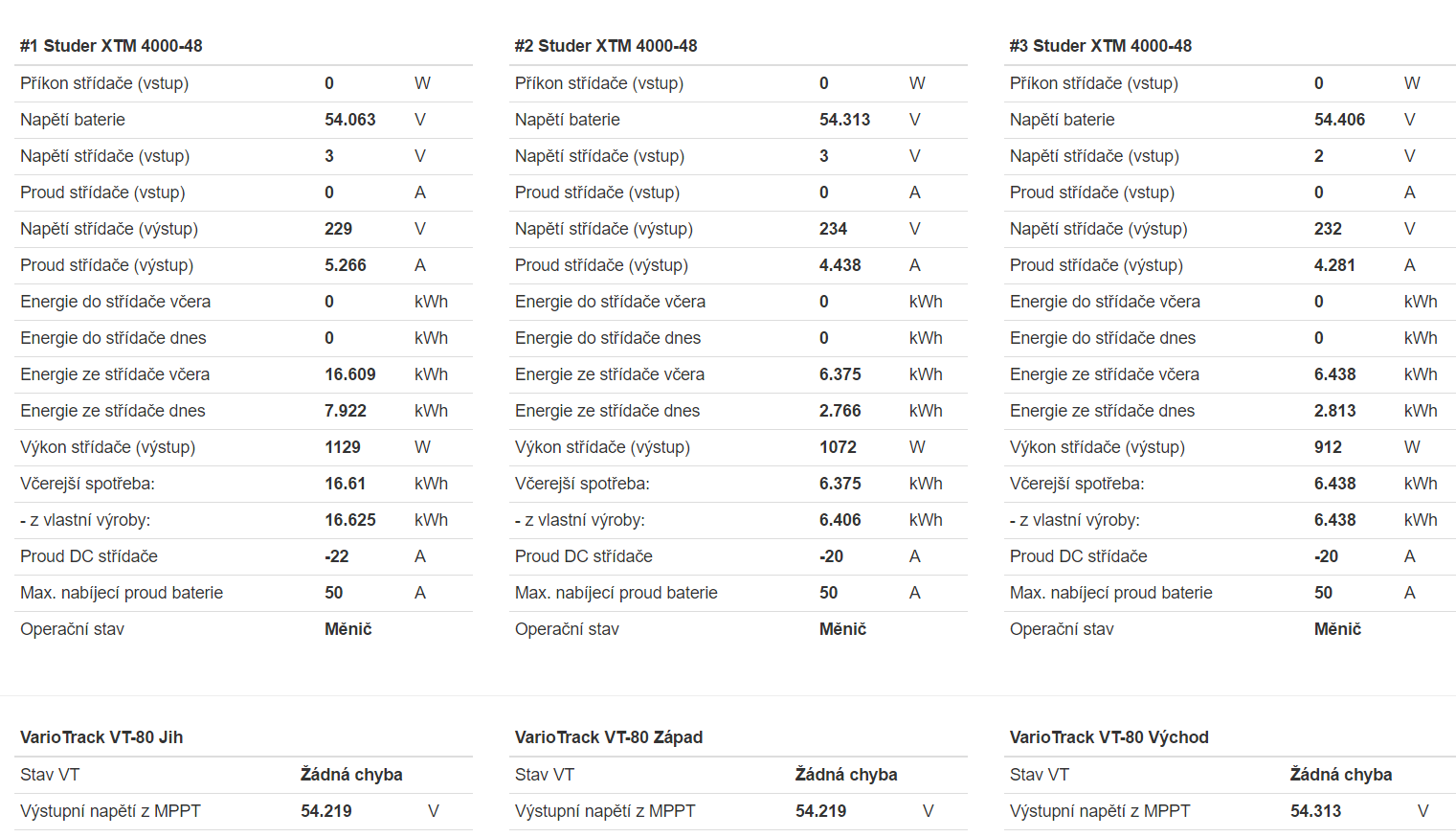The height and width of the screenshot is (837, 1456).
Task: Select MPPT output voltage 54.313 under Východ
Action: 1316,811
